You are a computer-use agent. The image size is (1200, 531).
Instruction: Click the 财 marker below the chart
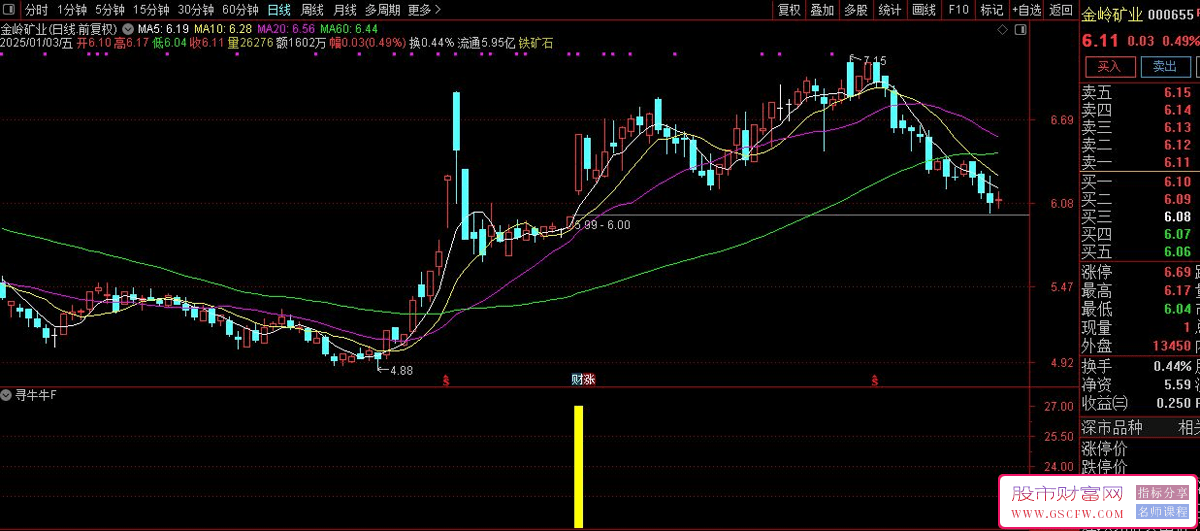[577, 379]
